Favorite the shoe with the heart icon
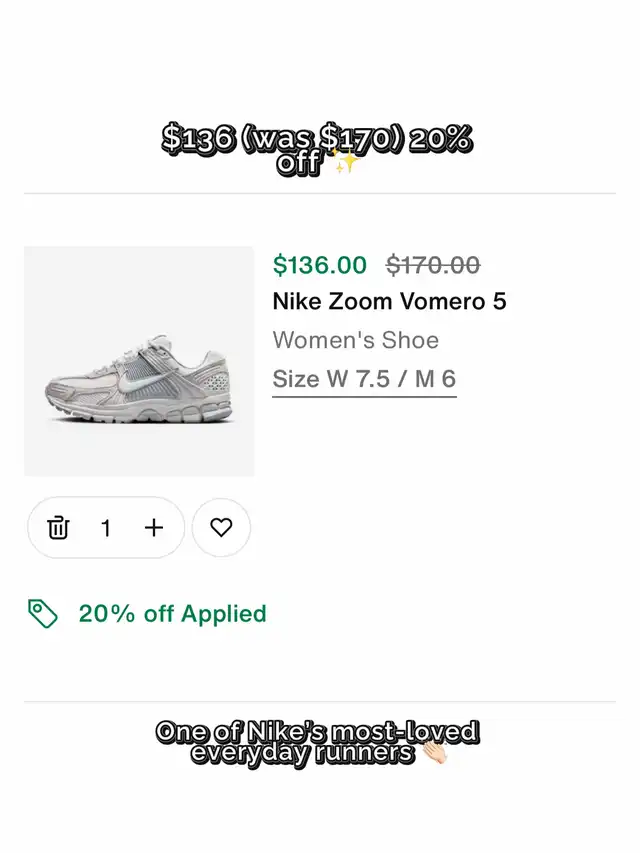The width and height of the screenshot is (640, 853). pyautogui.click(x=221, y=527)
